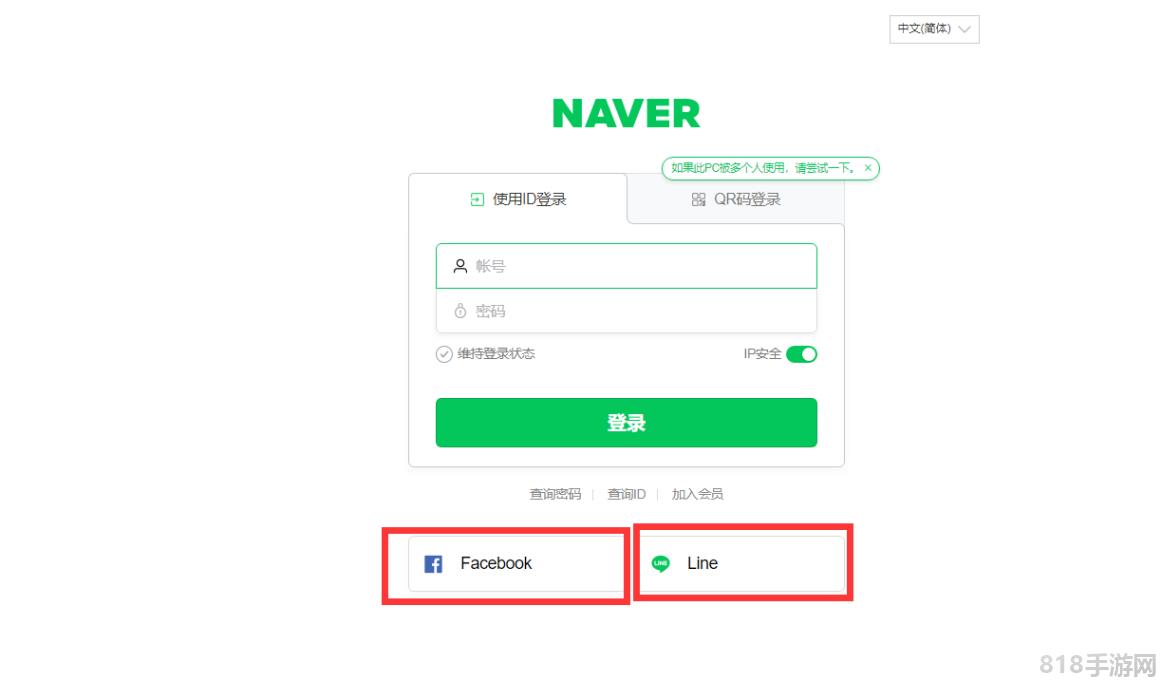Toggle the IP安全 switch
Viewport: 1162px width, 682px height.
pos(801,354)
